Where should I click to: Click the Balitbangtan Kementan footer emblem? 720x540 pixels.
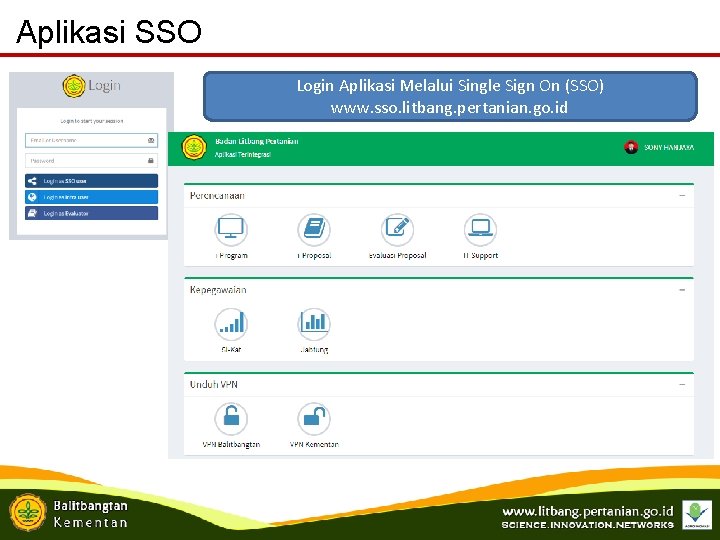tap(28, 512)
